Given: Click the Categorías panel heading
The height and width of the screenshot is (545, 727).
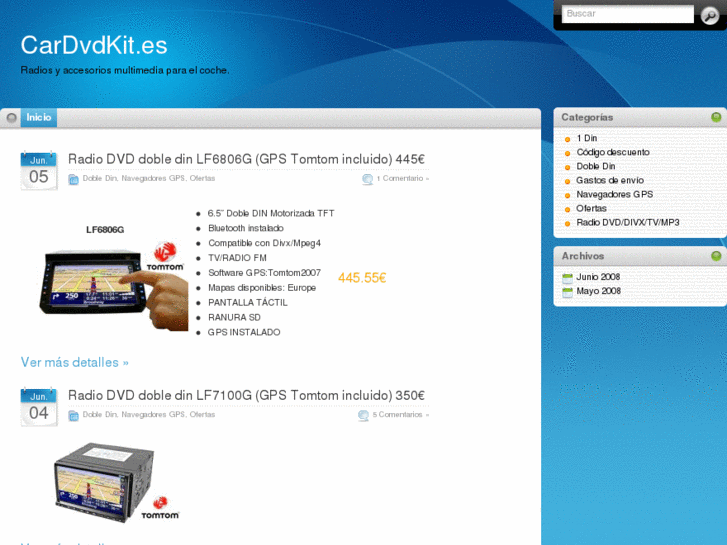Looking at the screenshot, I should point(587,117).
